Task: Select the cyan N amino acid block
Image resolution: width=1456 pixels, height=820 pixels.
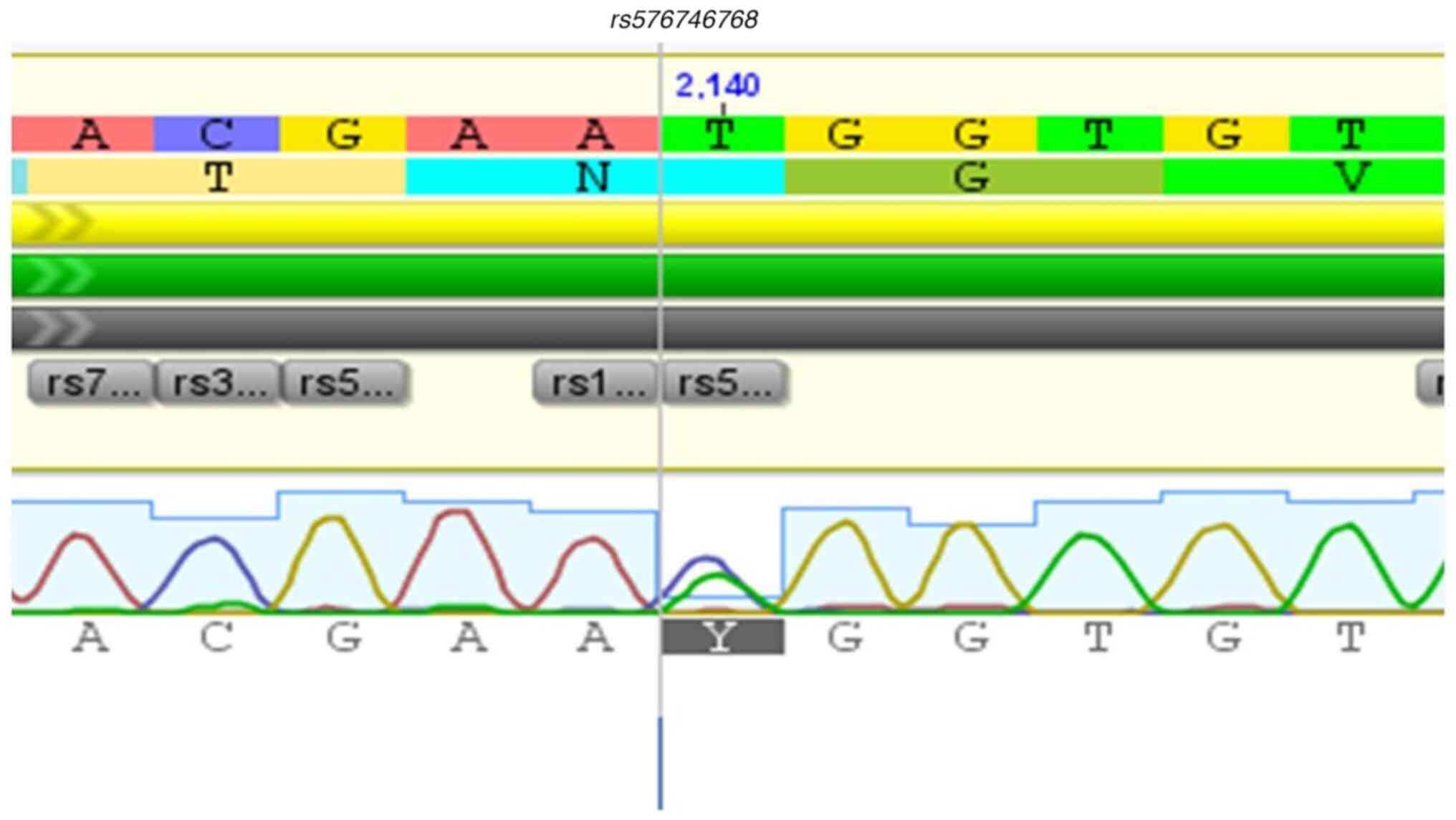Action: pos(593,177)
